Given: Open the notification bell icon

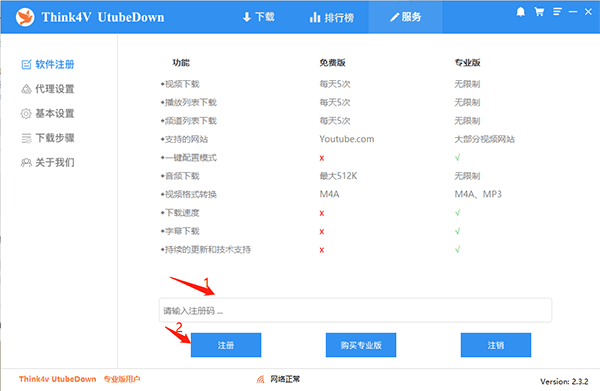Looking at the screenshot, I should coord(520,12).
